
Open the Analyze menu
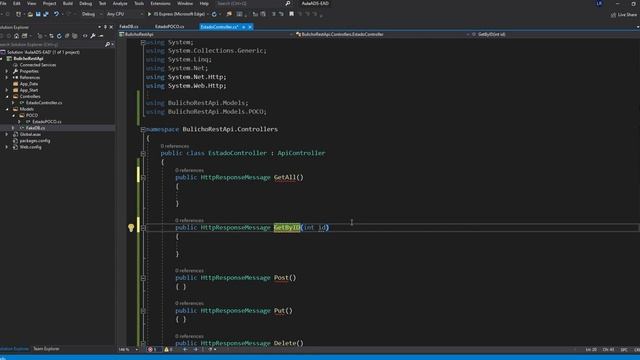(x=120, y=3)
